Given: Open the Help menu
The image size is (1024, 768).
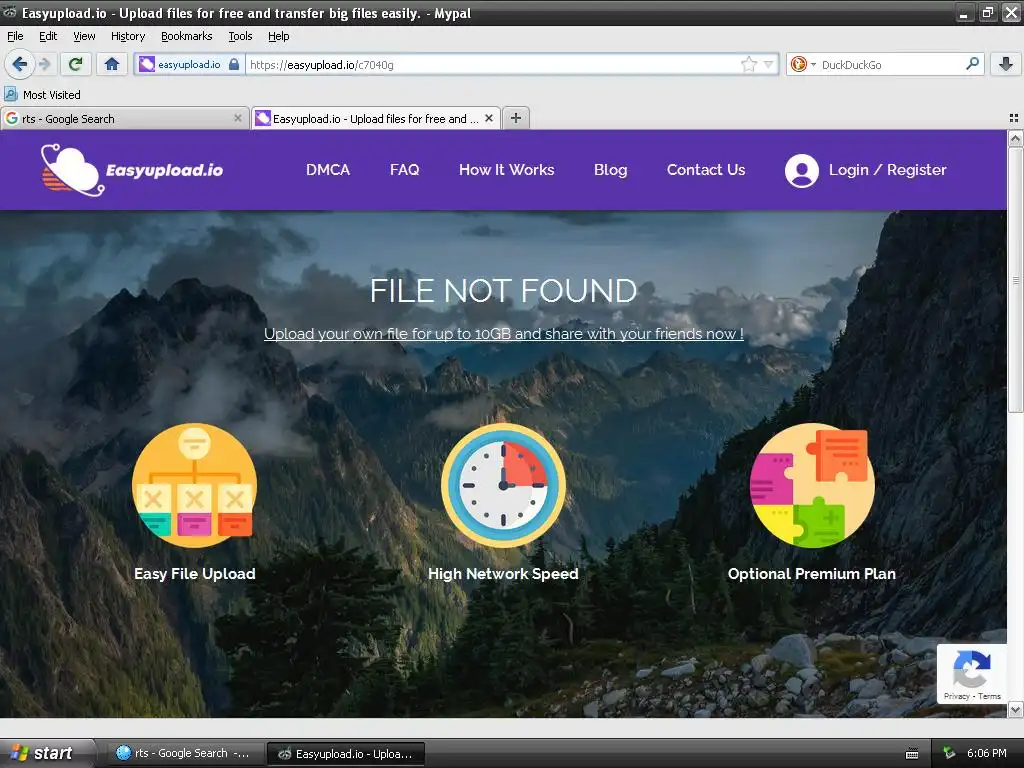Looking at the screenshot, I should tap(278, 37).
